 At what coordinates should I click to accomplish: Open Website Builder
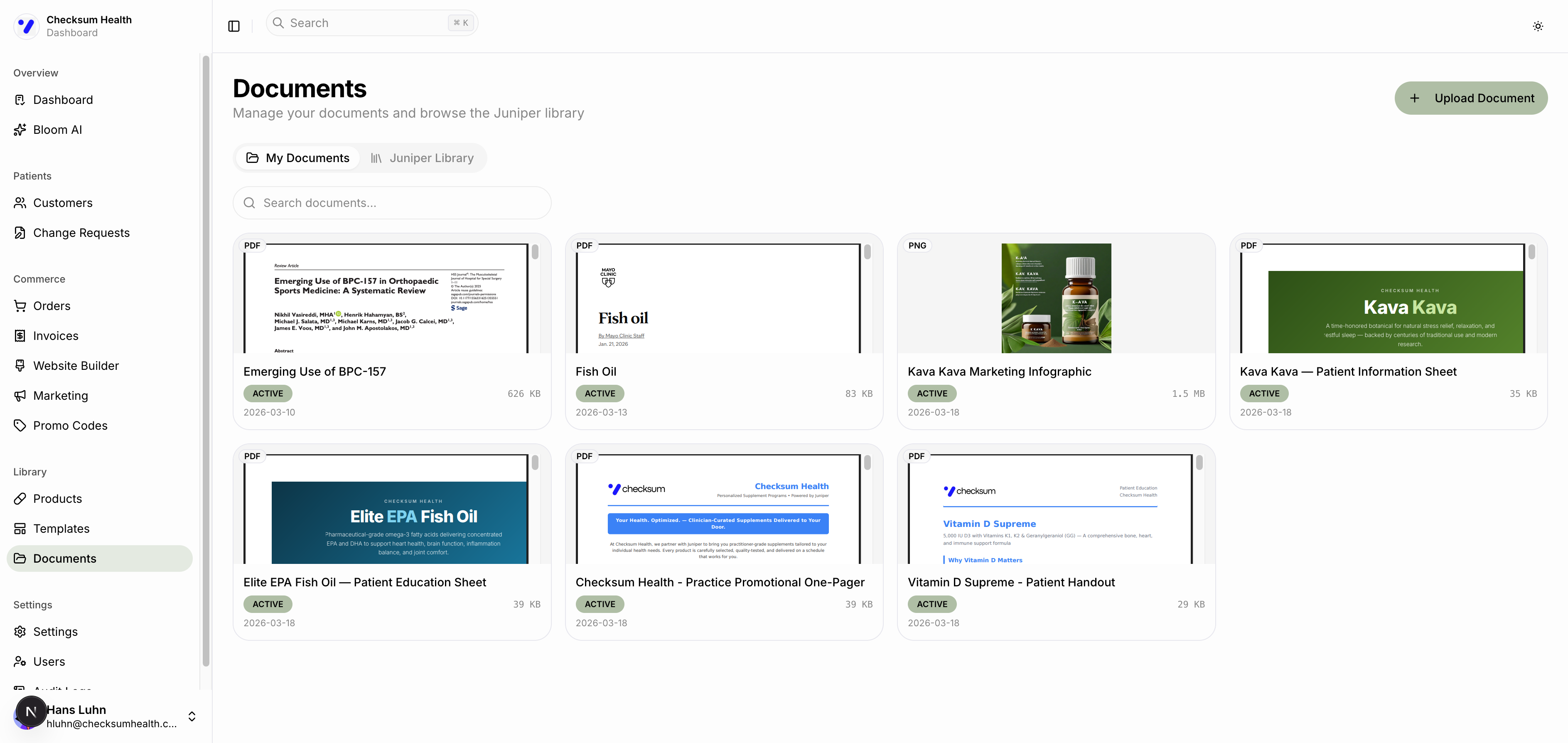[99, 365]
